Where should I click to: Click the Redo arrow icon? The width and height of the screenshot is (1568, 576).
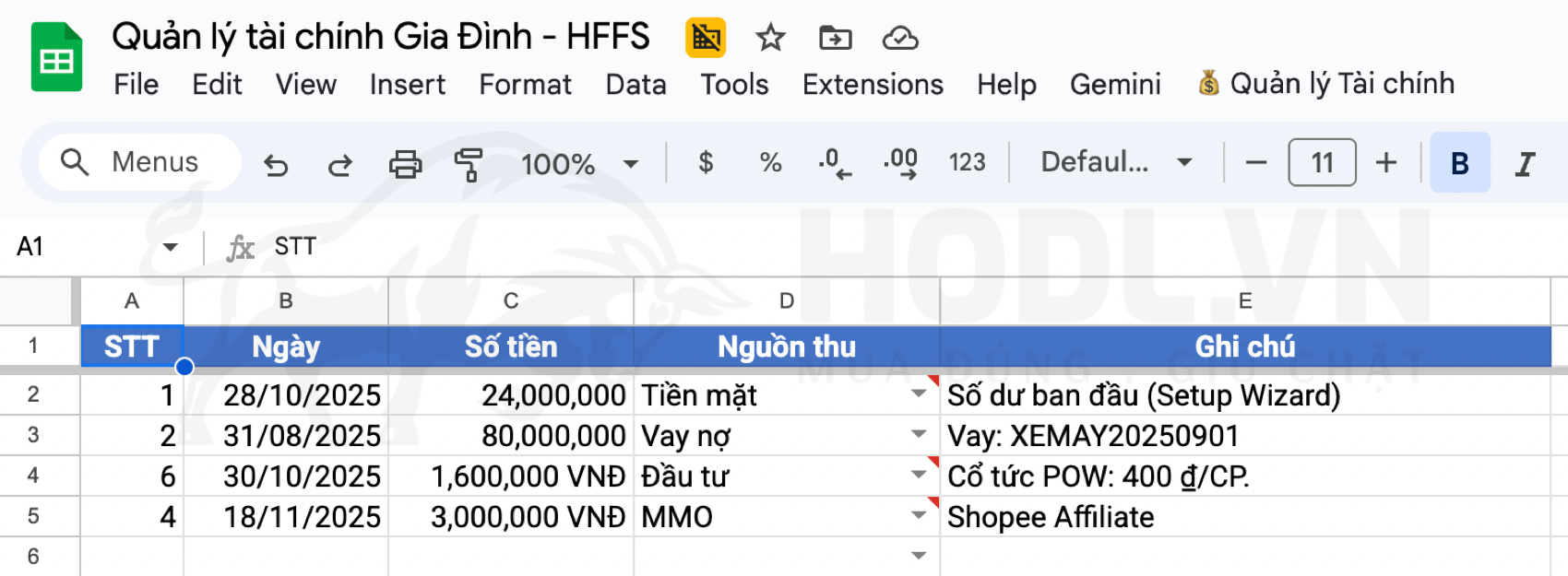coord(340,164)
